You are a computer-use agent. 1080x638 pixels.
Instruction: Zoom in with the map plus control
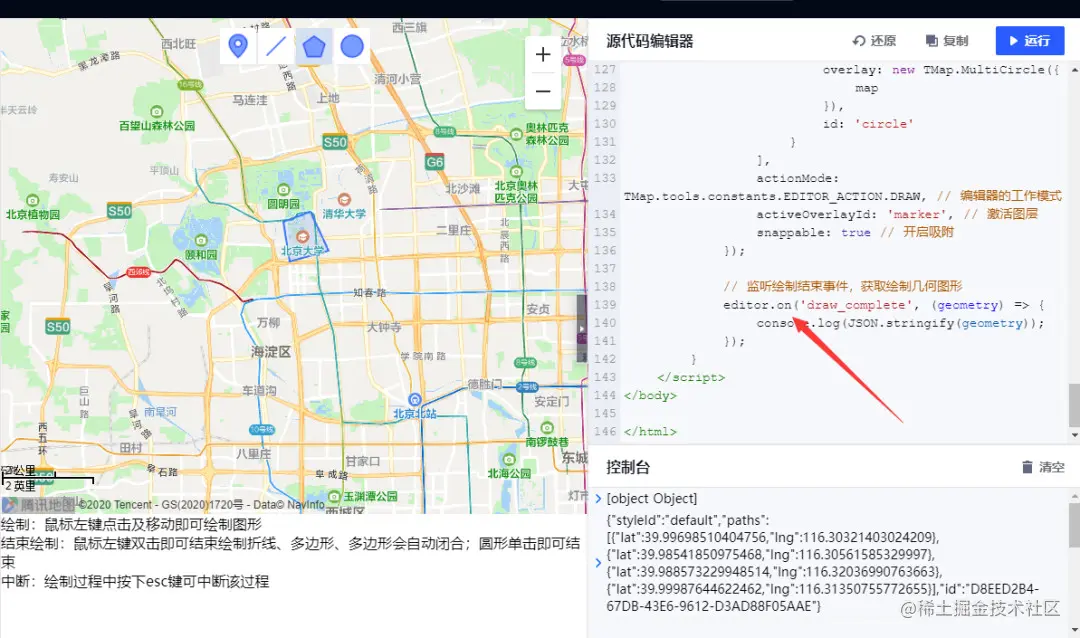542,55
